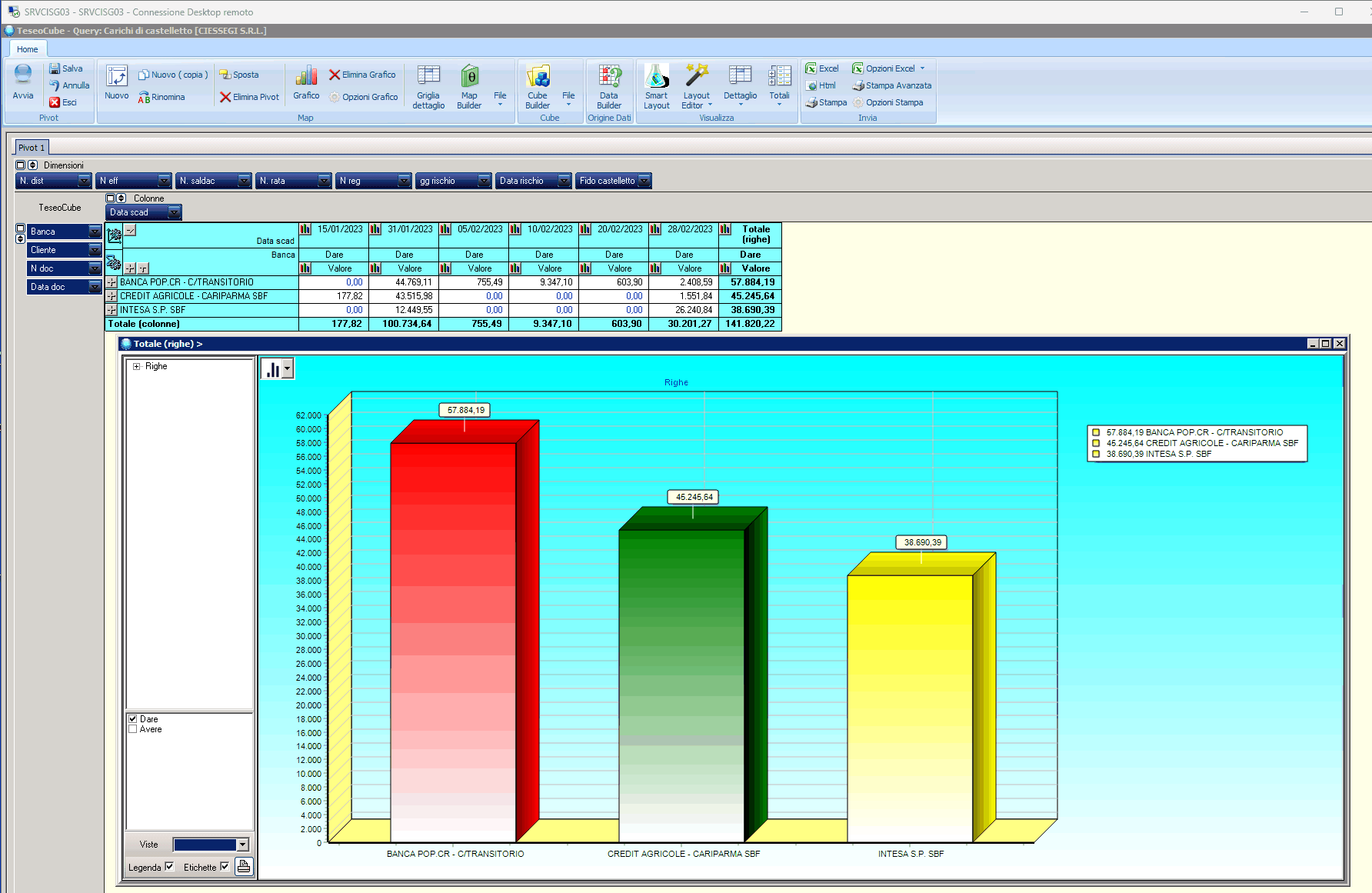Open Opzioni Grafico settings
1372x893 pixels.
(364, 97)
